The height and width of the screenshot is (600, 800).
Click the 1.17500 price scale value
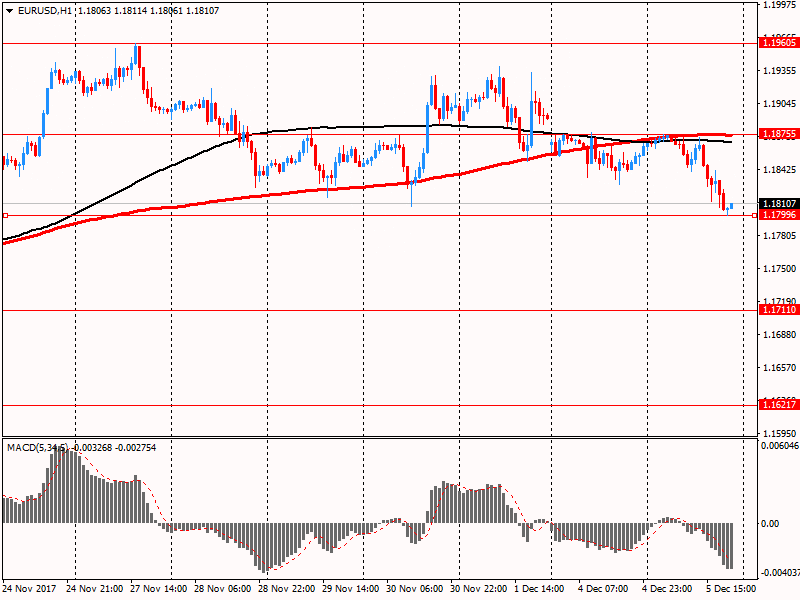(x=779, y=269)
